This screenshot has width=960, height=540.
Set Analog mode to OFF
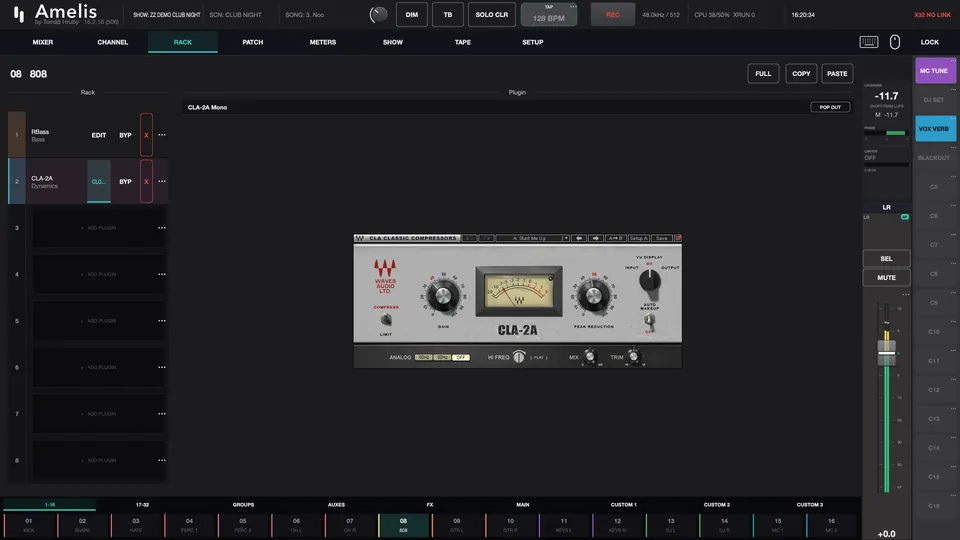[x=461, y=358]
